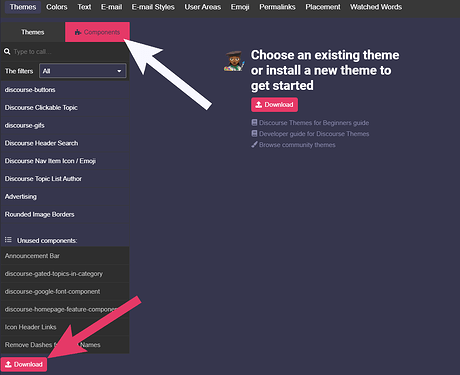Click Download under the get started heading
This screenshot has width=460, height=375.
[x=274, y=105]
